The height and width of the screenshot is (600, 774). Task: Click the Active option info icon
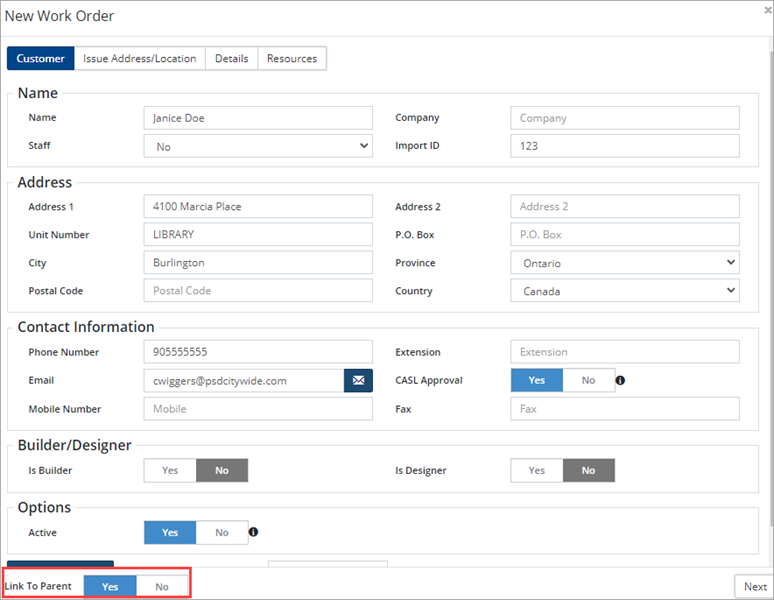[253, 533]
